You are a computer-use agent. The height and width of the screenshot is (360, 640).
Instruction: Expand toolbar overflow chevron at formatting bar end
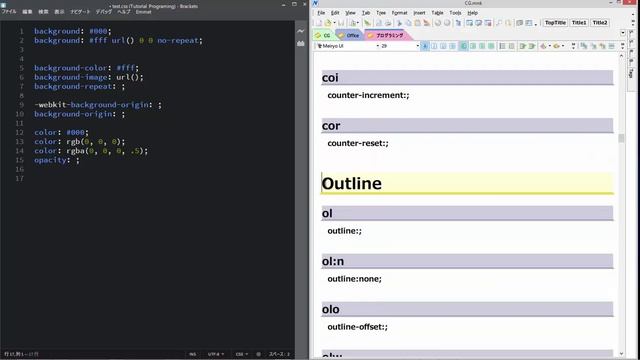point(622,46)
